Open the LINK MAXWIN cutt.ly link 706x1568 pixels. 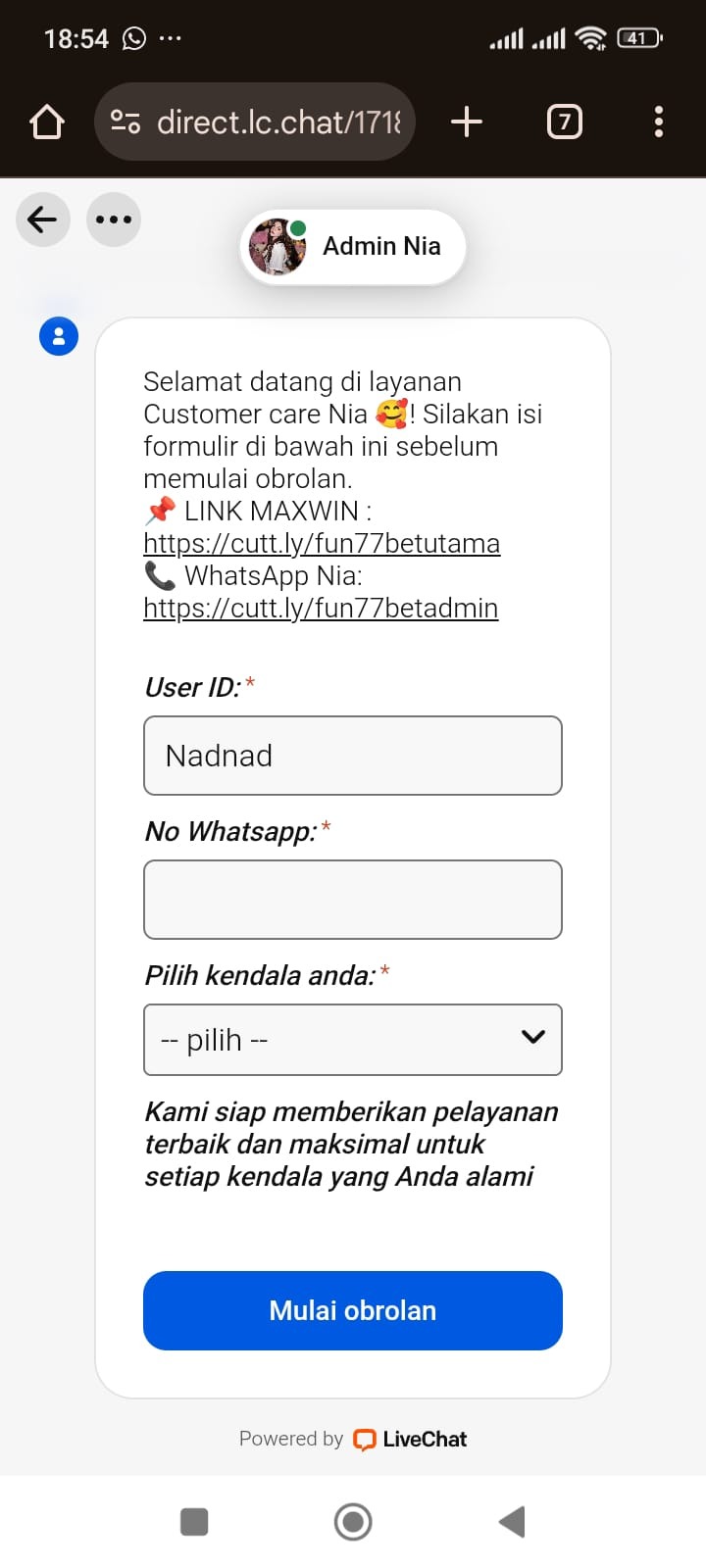(322, 542)
